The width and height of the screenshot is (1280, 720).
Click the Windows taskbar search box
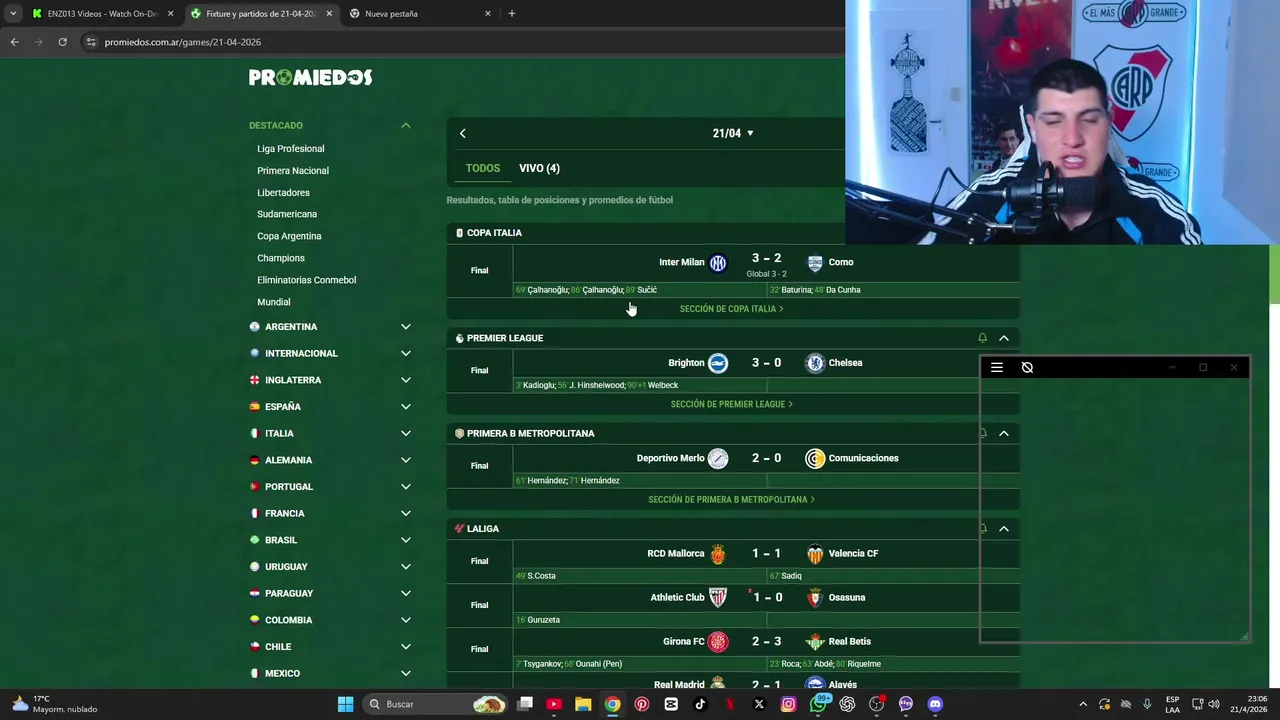435,704
